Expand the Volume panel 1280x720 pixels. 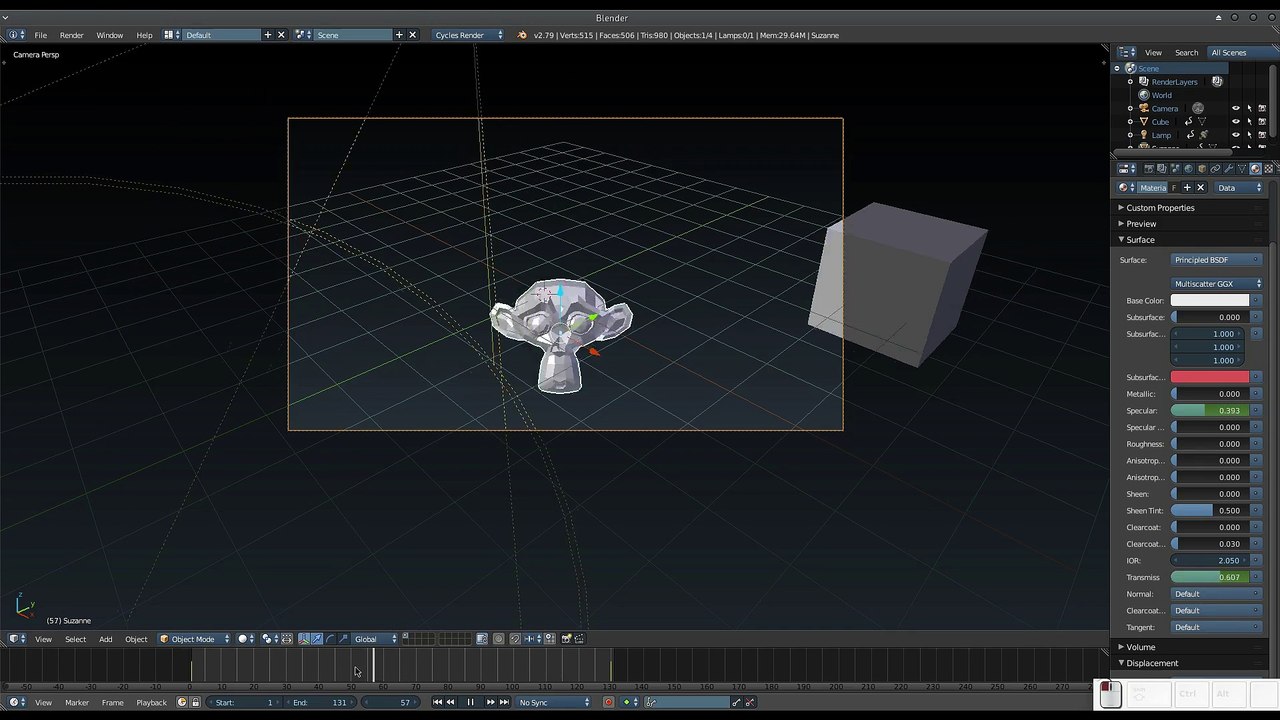[1140, 647]
